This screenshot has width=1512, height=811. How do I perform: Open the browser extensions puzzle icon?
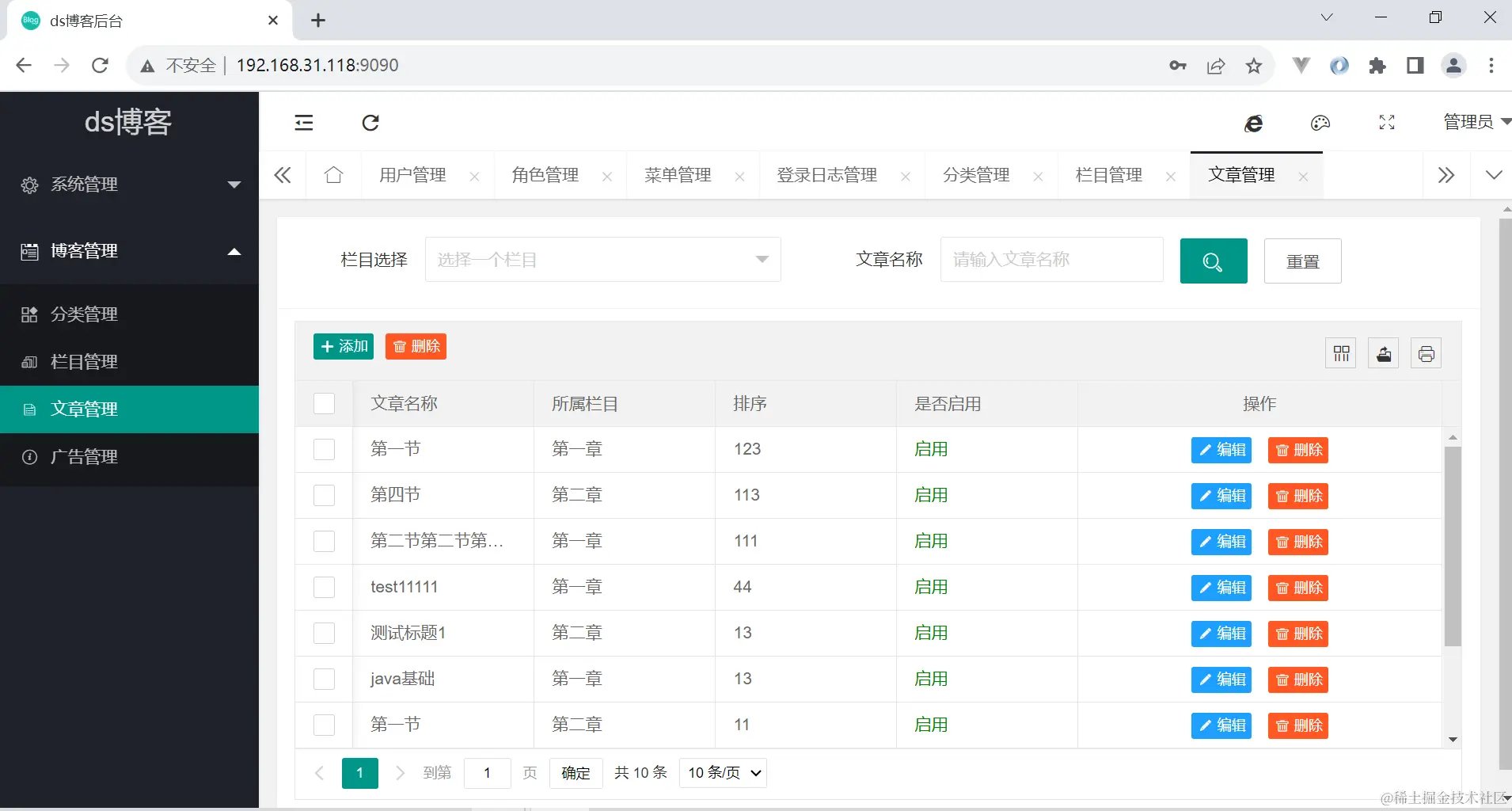click(x=1377, y=66)
